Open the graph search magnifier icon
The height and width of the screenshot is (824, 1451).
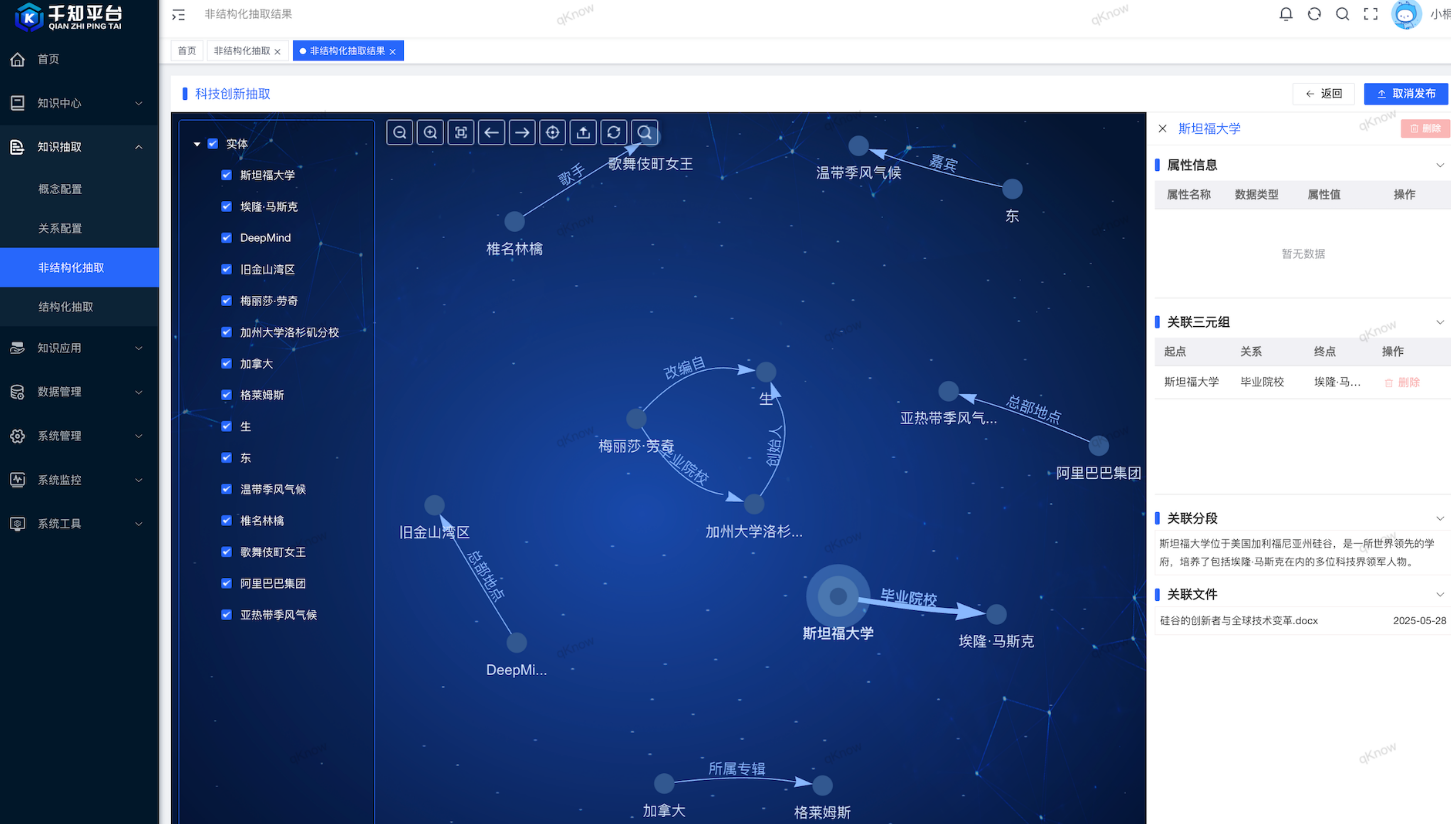[643, 131]
